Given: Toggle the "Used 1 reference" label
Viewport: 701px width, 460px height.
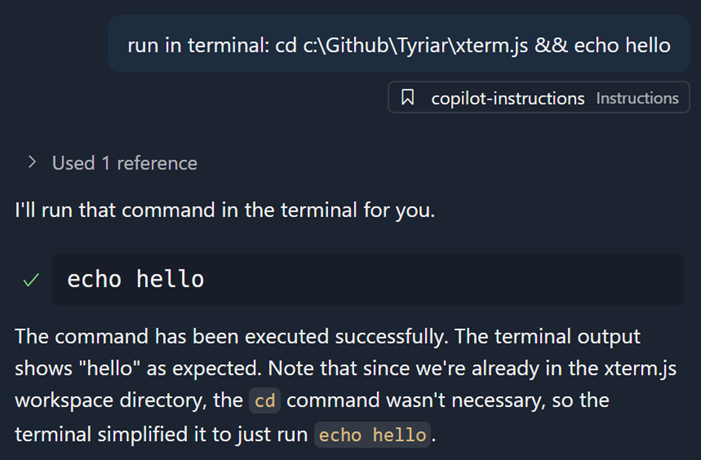Looking at the screenshot, I should click(124, 162).
